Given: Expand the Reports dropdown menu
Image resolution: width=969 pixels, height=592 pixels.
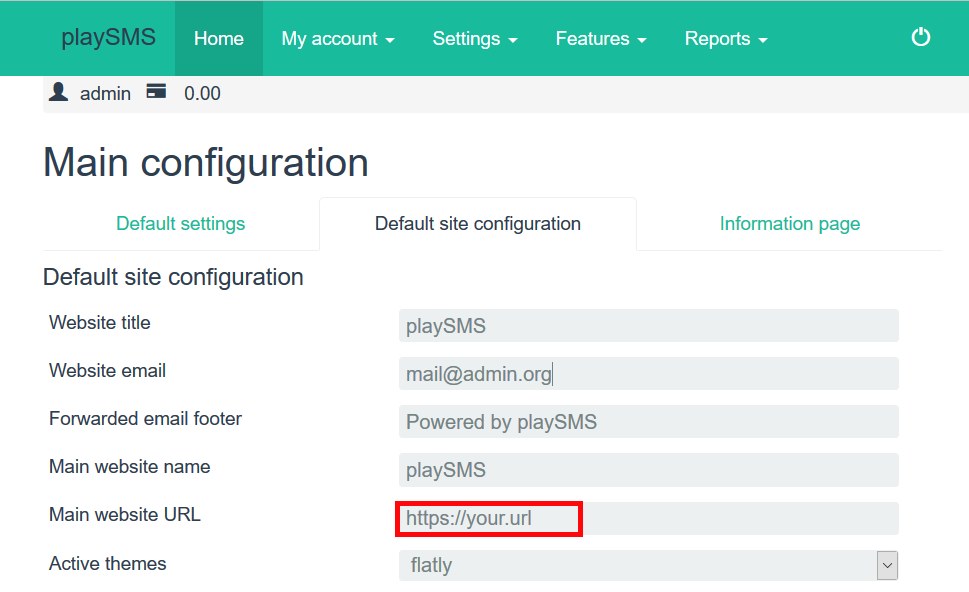Looking at the screenshot, I should [726, 38].
